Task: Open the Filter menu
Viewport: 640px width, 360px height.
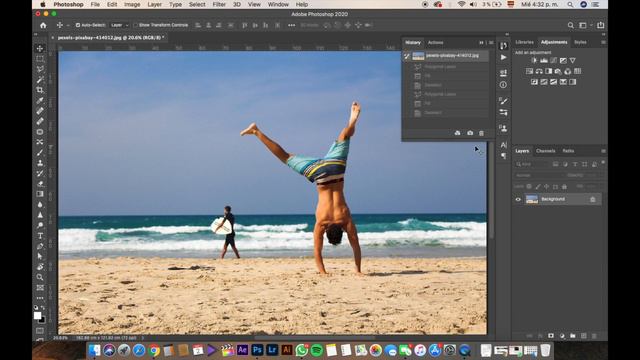Action: coord(219,4)
